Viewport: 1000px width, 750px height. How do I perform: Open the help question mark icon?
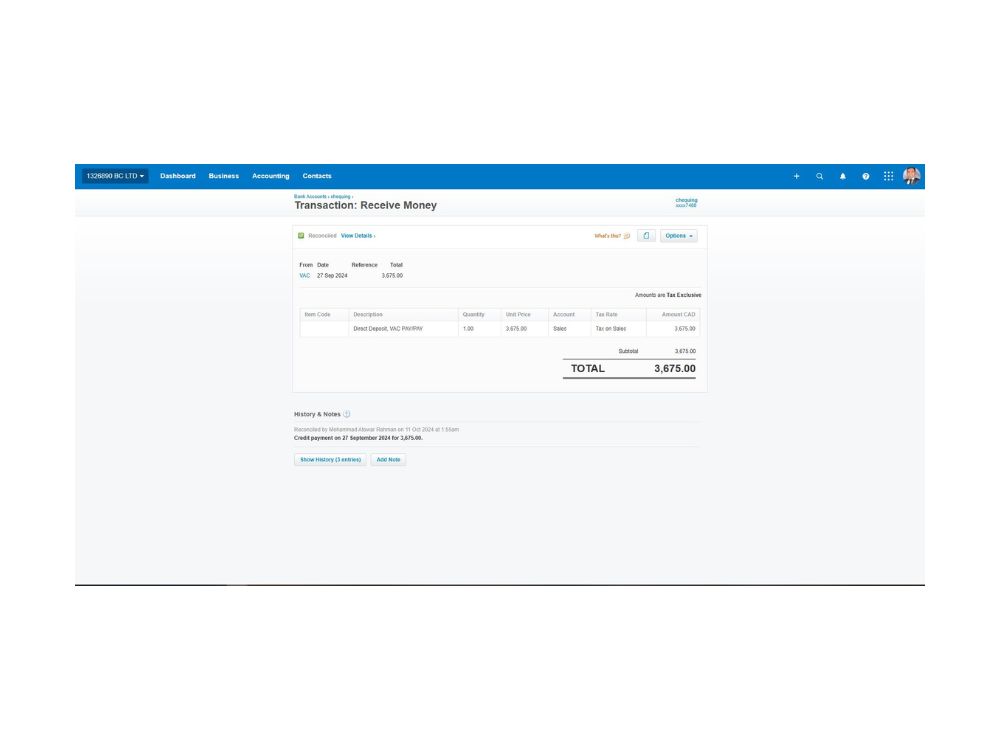pos(865,176)
